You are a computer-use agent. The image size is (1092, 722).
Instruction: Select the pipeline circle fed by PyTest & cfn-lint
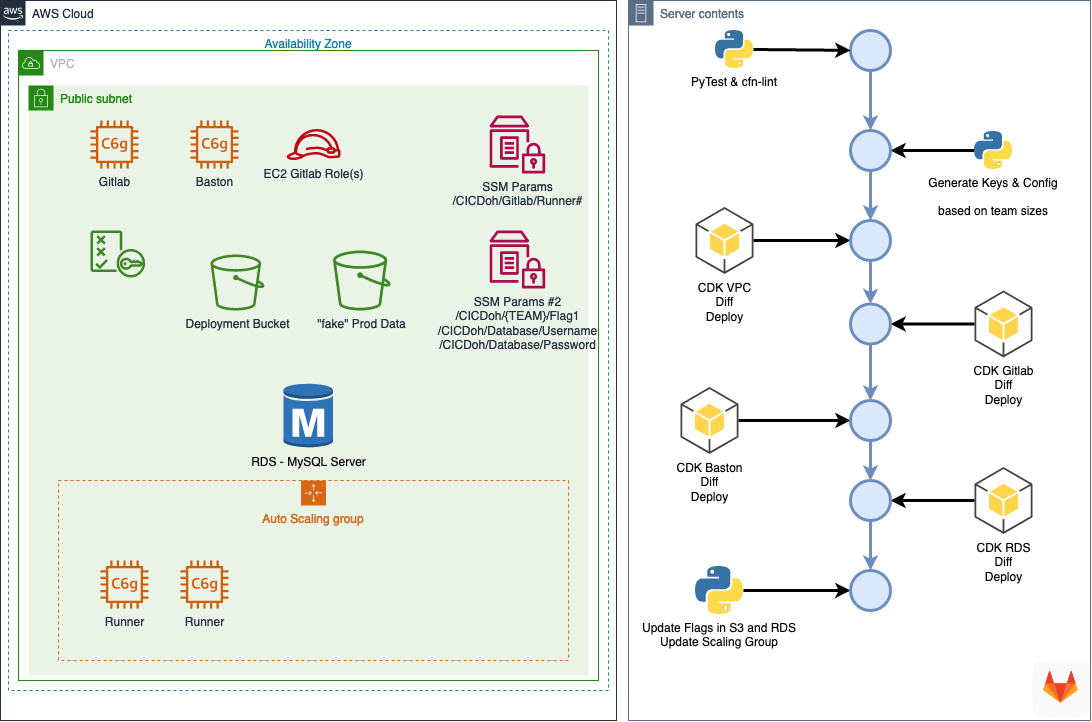tap(871, 50)
